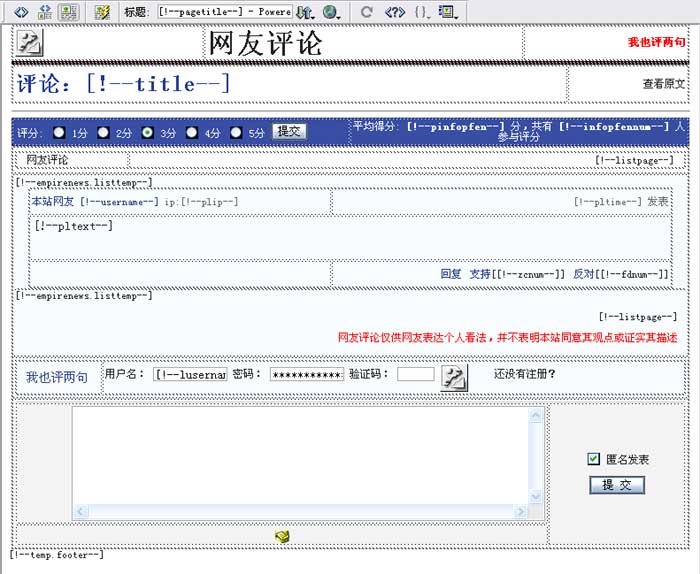Toggle the 匿名发表 checkbox
The height and width of the screenshot is (574, 700).
[594, 459]
